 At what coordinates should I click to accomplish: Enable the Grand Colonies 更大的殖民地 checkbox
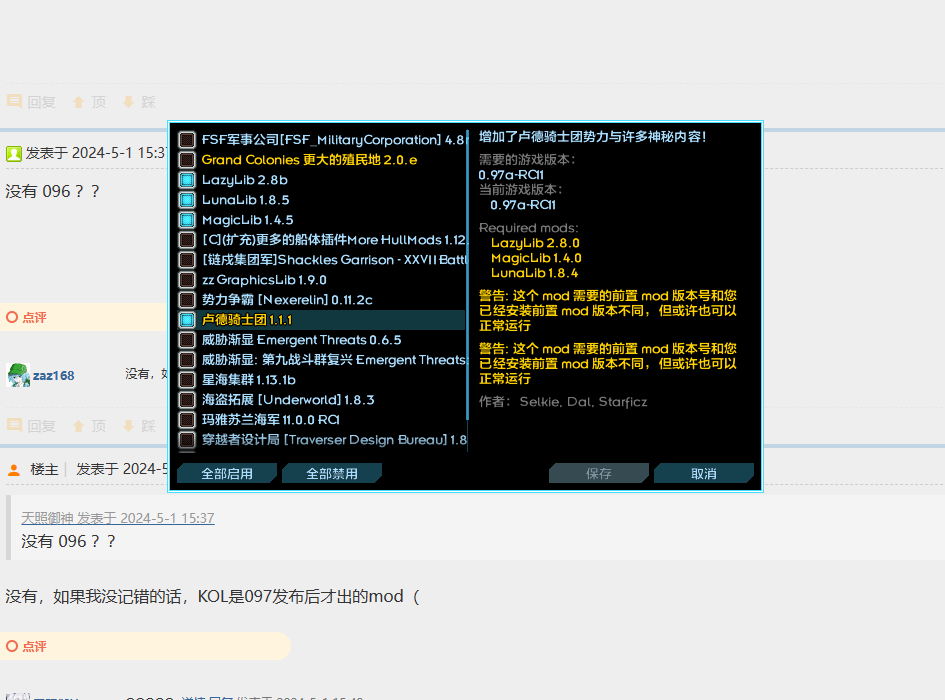coord(186,160)
